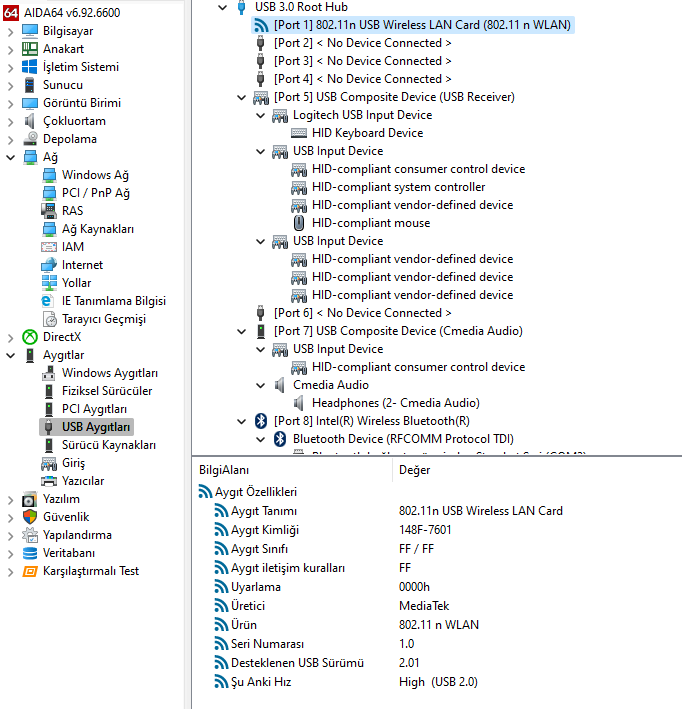Select the Aygıt Kimliği property row
The width and height of the screenshot is (682, 709).
pyautogui.click(x=264, y=529)
